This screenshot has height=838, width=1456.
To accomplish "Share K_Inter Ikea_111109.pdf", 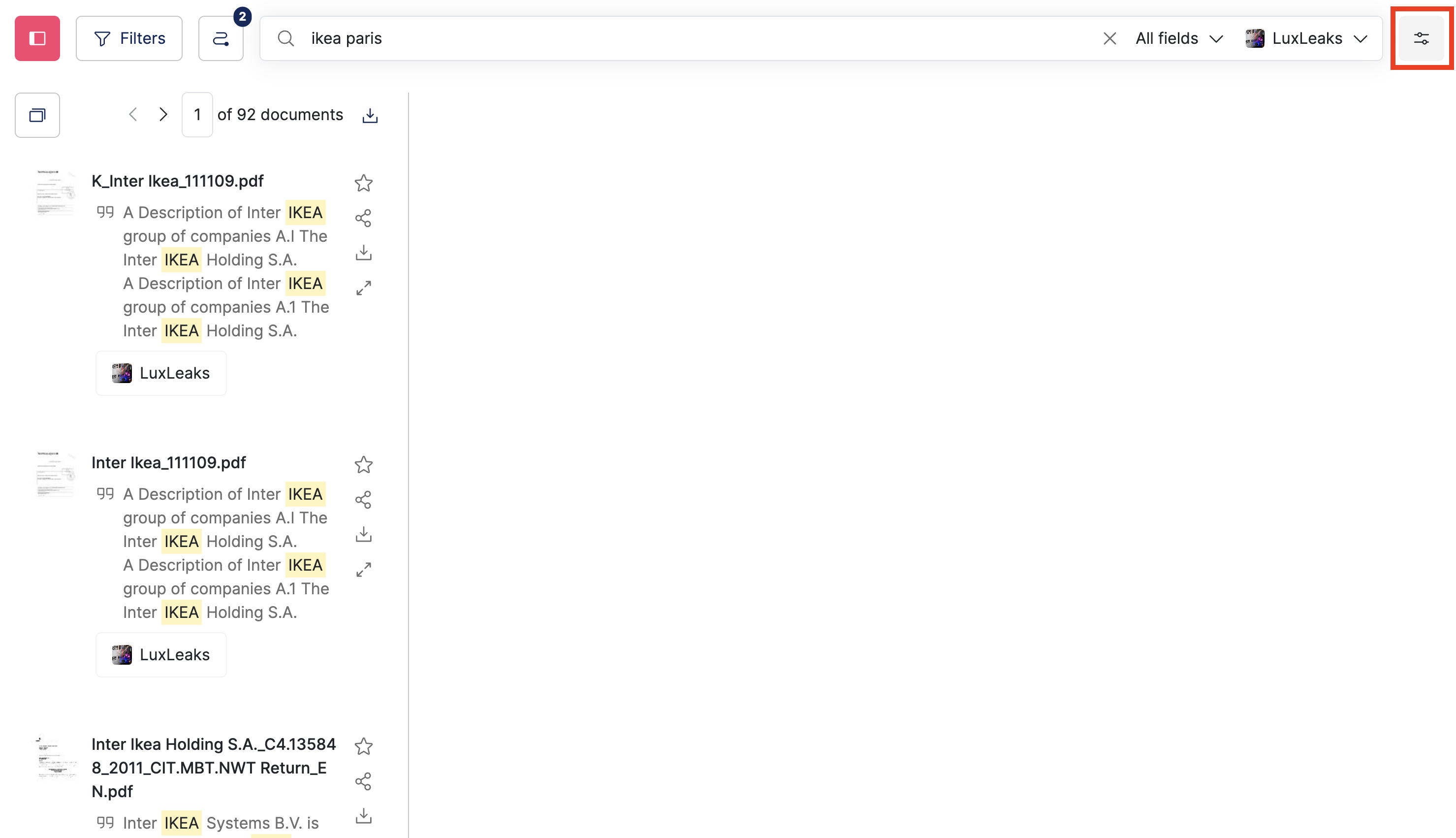I will (364, 218).
